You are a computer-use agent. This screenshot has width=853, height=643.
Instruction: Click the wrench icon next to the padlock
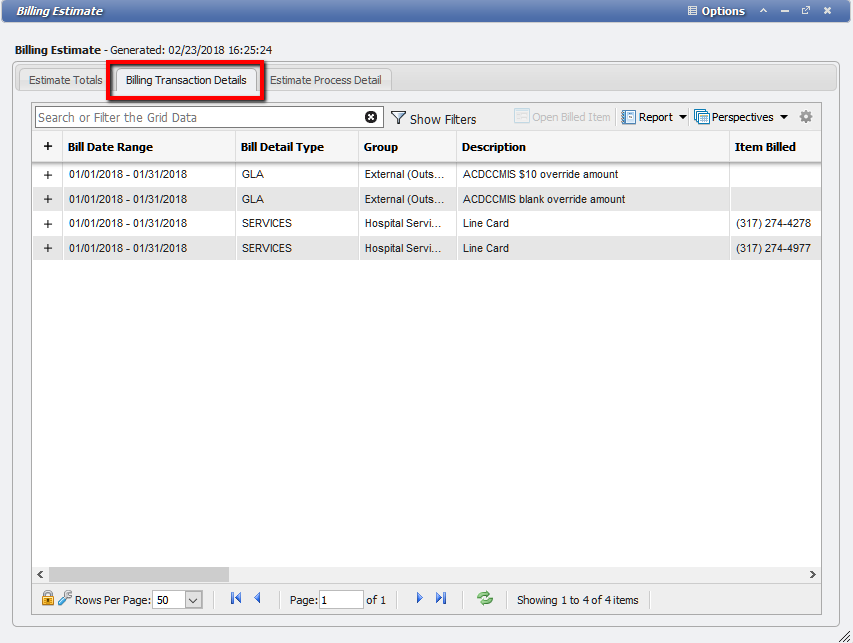(x=61, y=598)
